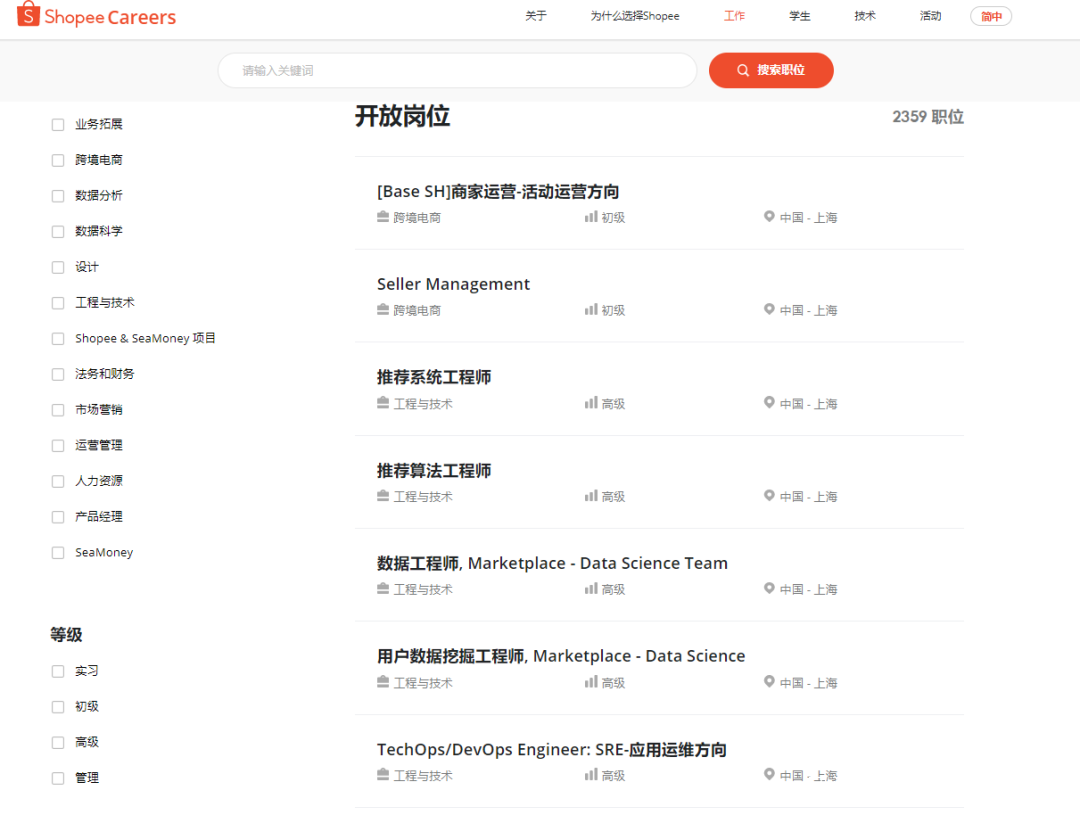Click the 等级 section heading

pos(66,635)
